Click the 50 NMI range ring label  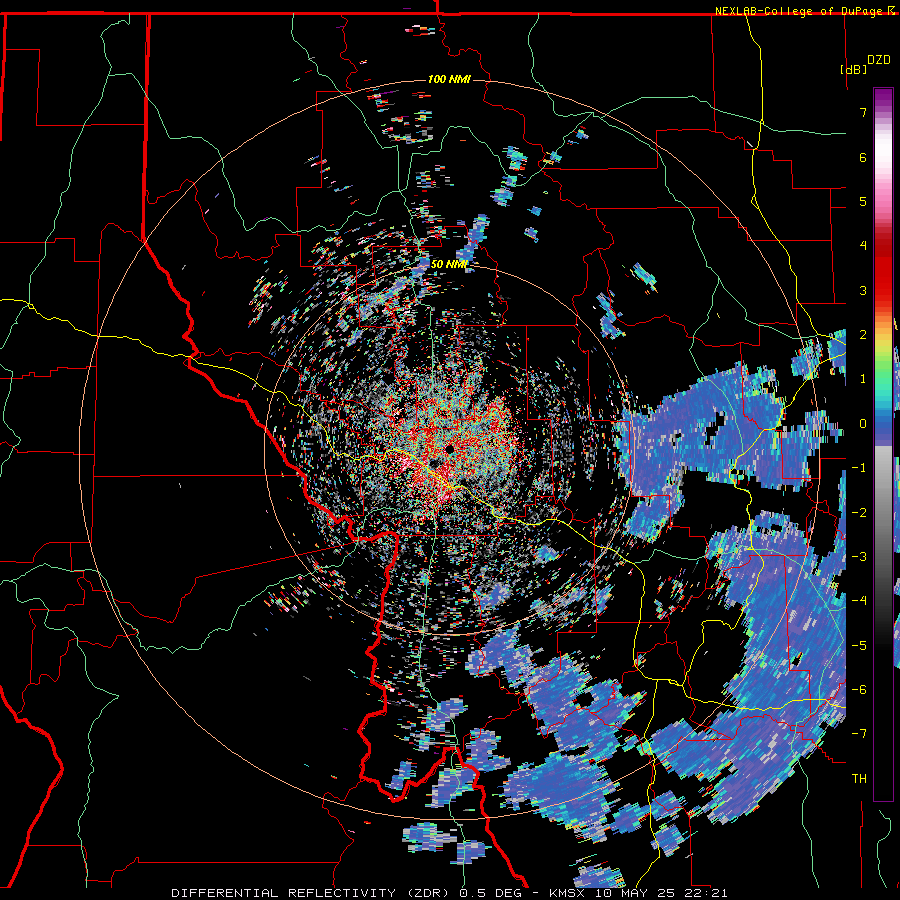coord(449,264)
